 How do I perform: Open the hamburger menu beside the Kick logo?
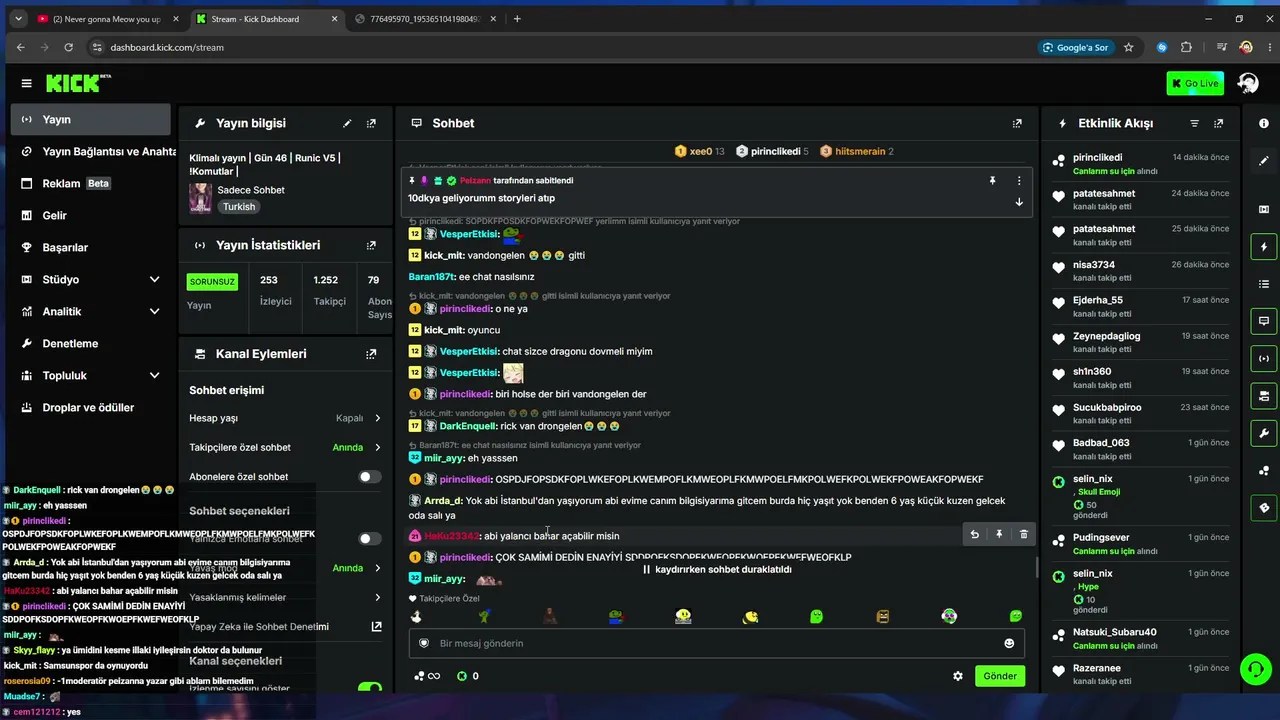coord(26,83)
